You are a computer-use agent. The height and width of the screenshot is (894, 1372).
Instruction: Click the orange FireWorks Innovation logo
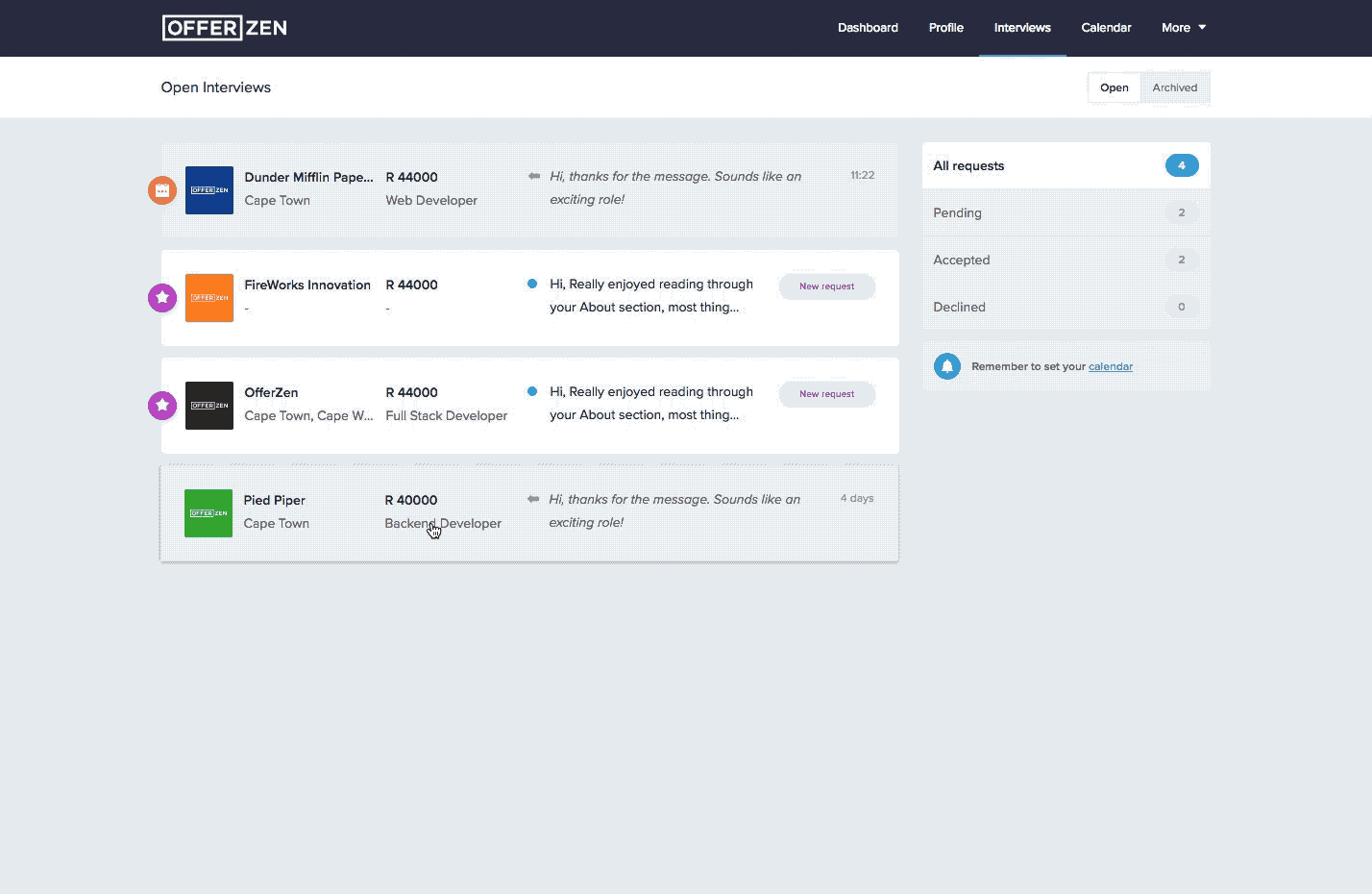[x=209, y=298]
